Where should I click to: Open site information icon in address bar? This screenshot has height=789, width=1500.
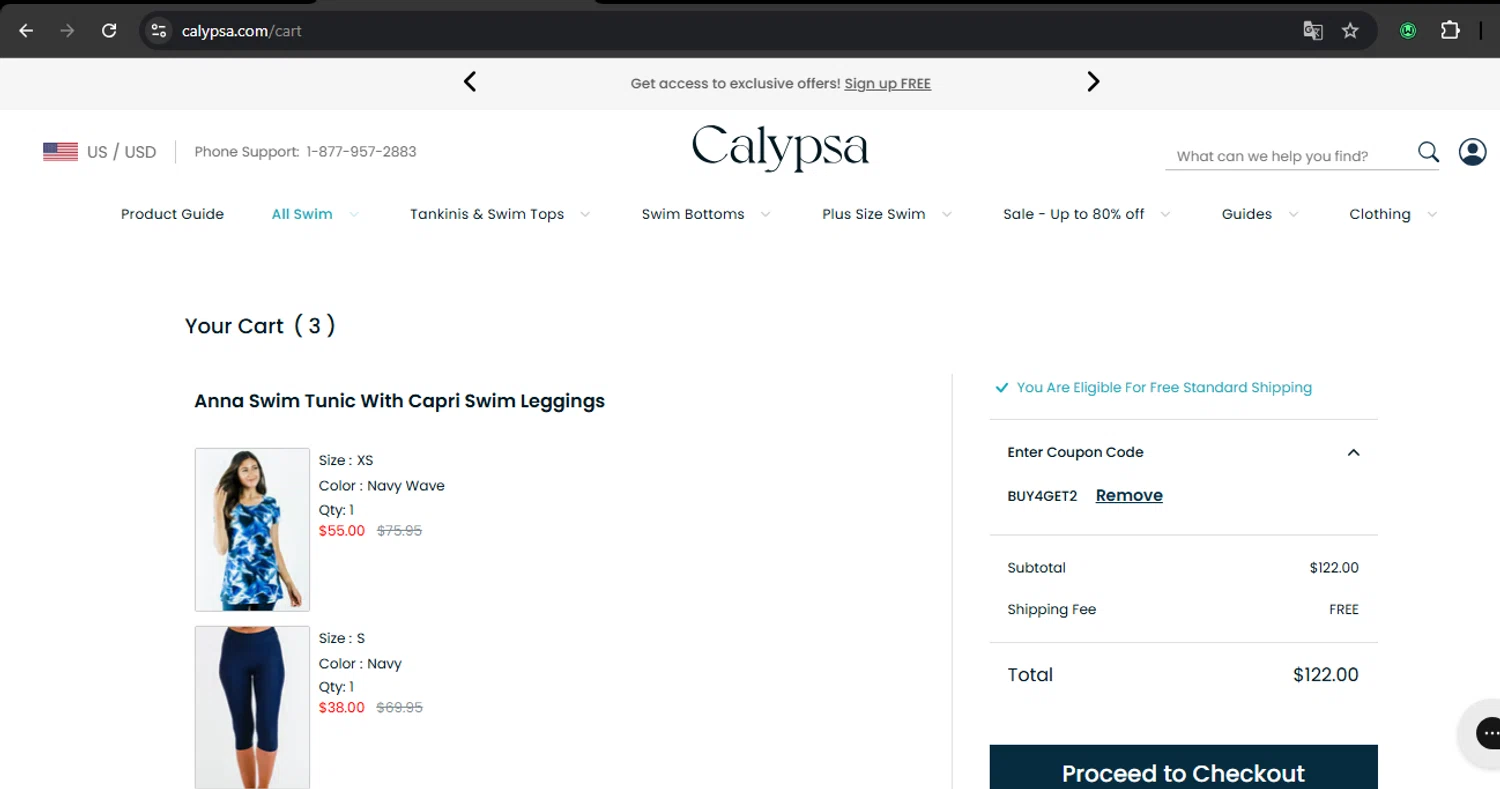(159, 31)
